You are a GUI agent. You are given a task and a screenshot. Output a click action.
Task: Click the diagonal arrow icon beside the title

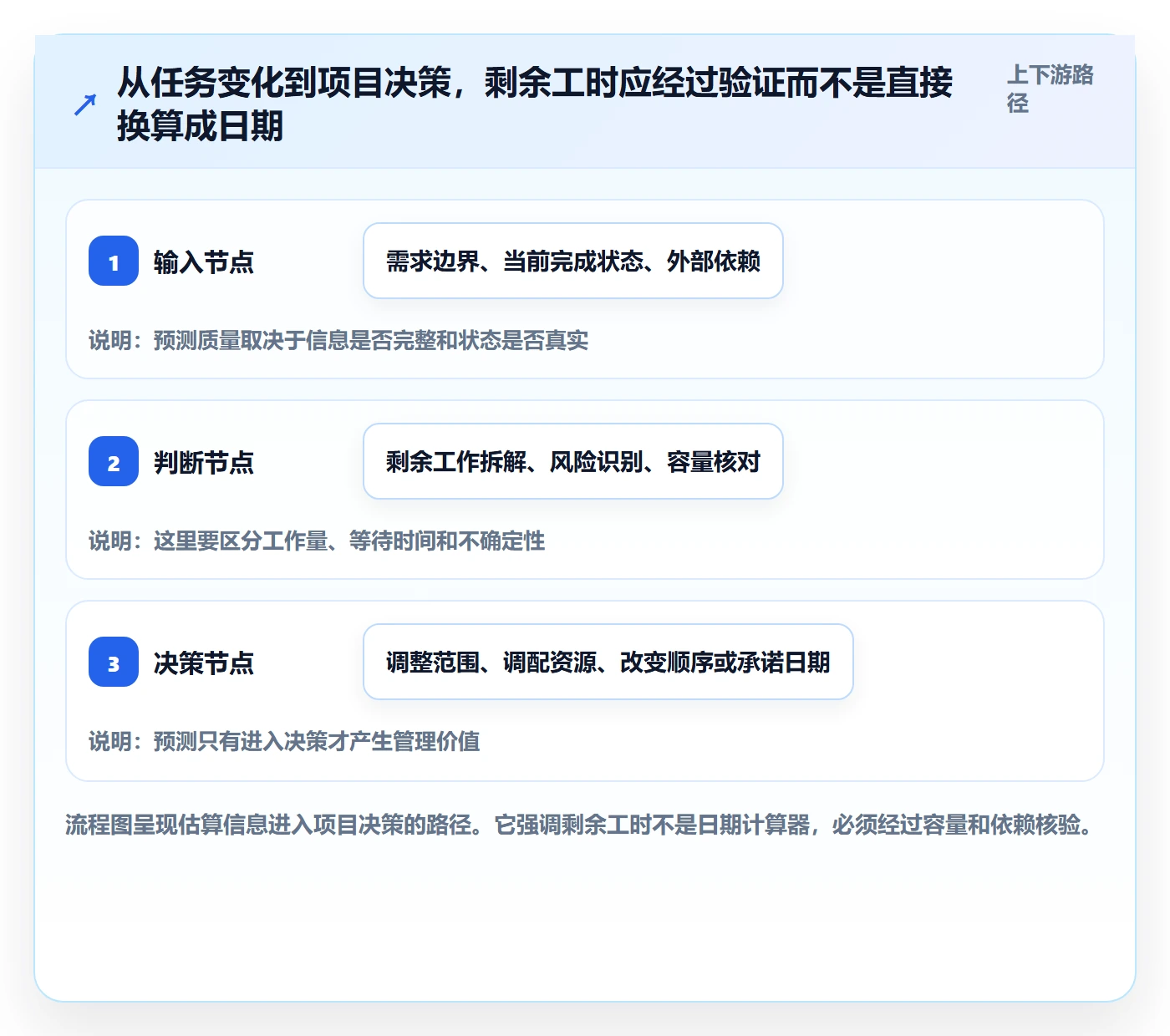pos(85,104)
